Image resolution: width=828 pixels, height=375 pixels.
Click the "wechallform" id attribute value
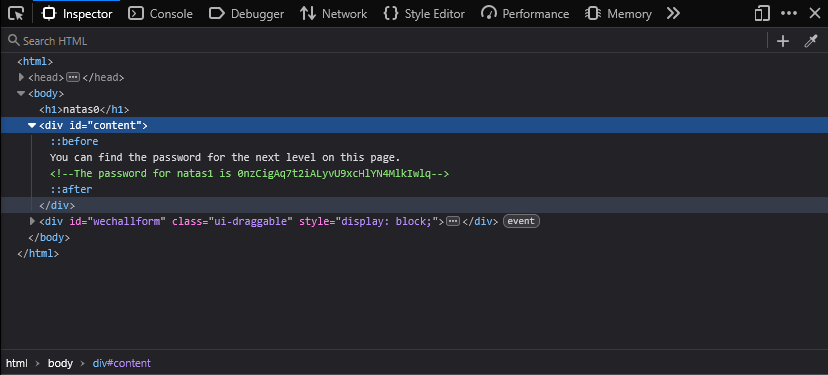pyautogui.click(x=127, y=221)
